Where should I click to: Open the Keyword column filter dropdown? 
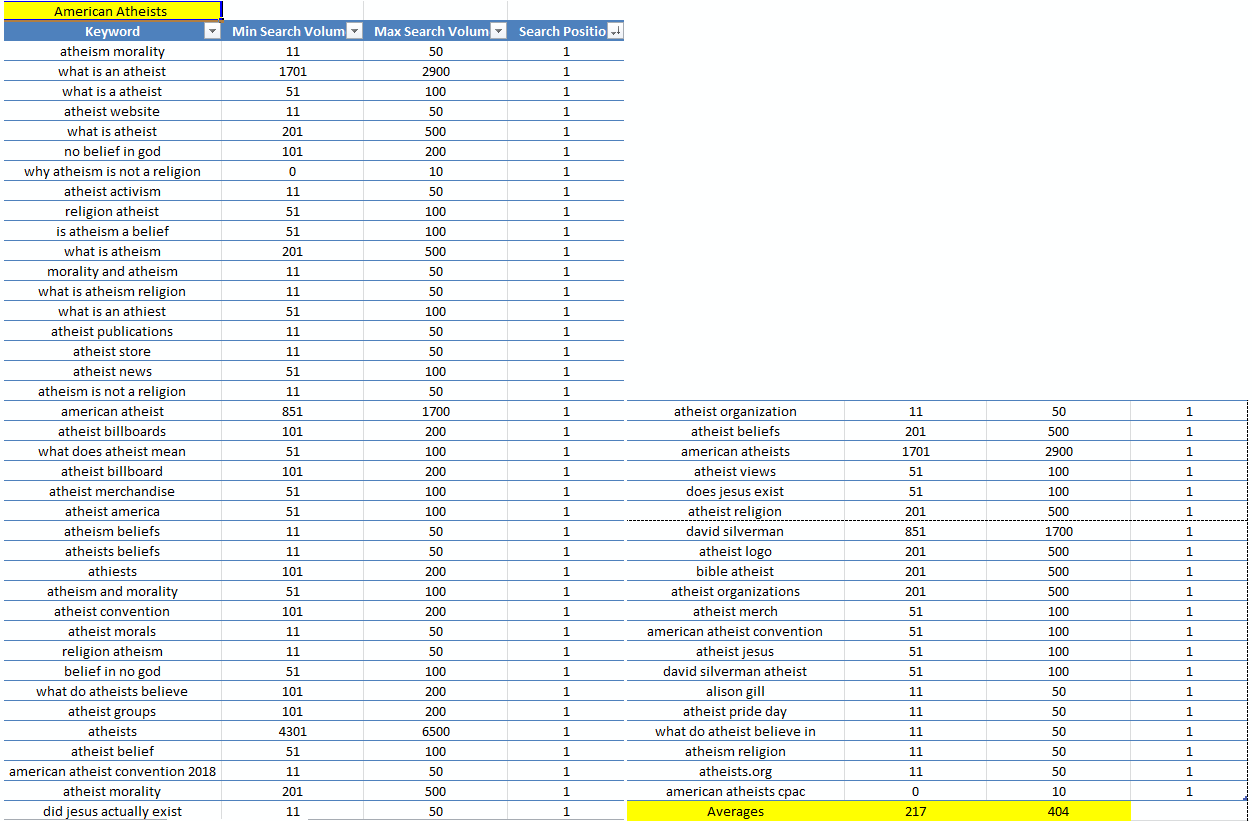(212, 32)
